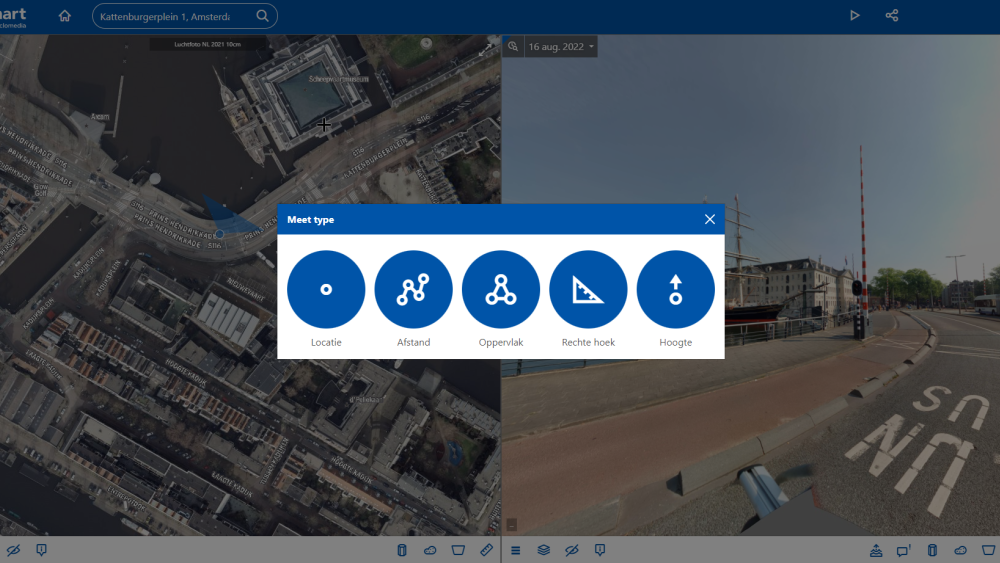The width and height of the screenshot is (1000, 563).
Task: Toggle visibility eye in map toolbar
Action: 14,550
